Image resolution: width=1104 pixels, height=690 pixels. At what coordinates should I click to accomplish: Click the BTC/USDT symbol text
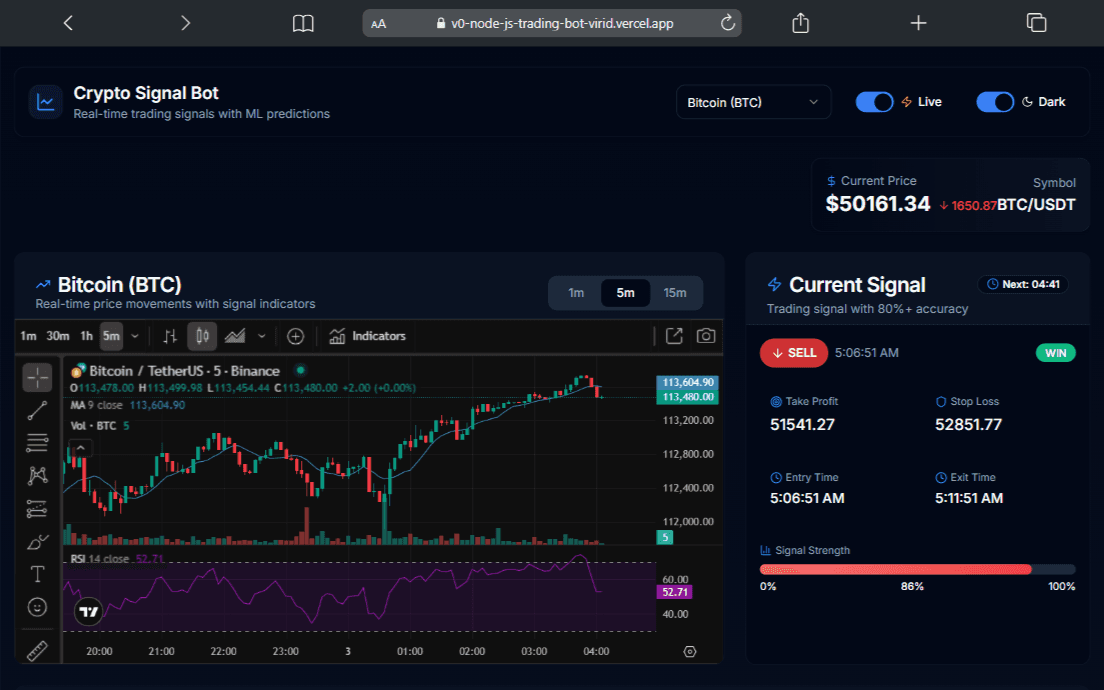pos(1036,205)
